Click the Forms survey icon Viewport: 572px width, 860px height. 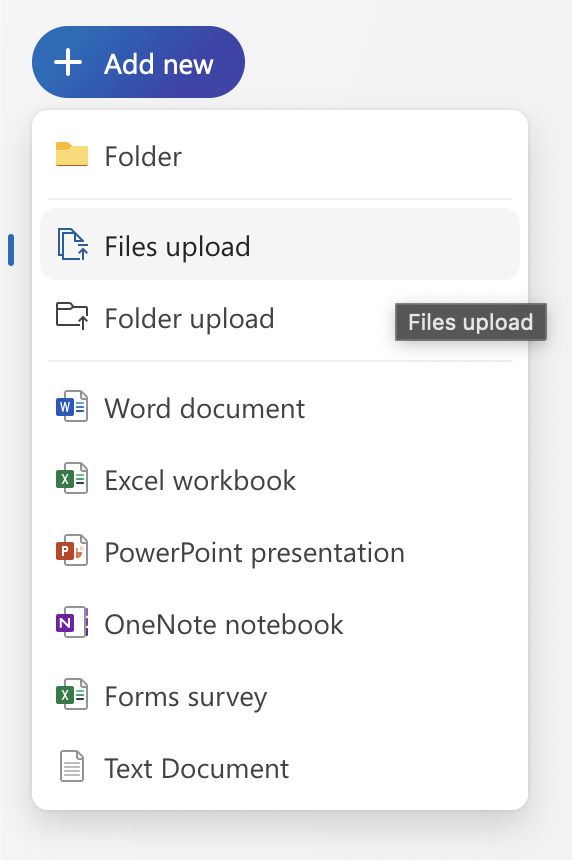72,694
